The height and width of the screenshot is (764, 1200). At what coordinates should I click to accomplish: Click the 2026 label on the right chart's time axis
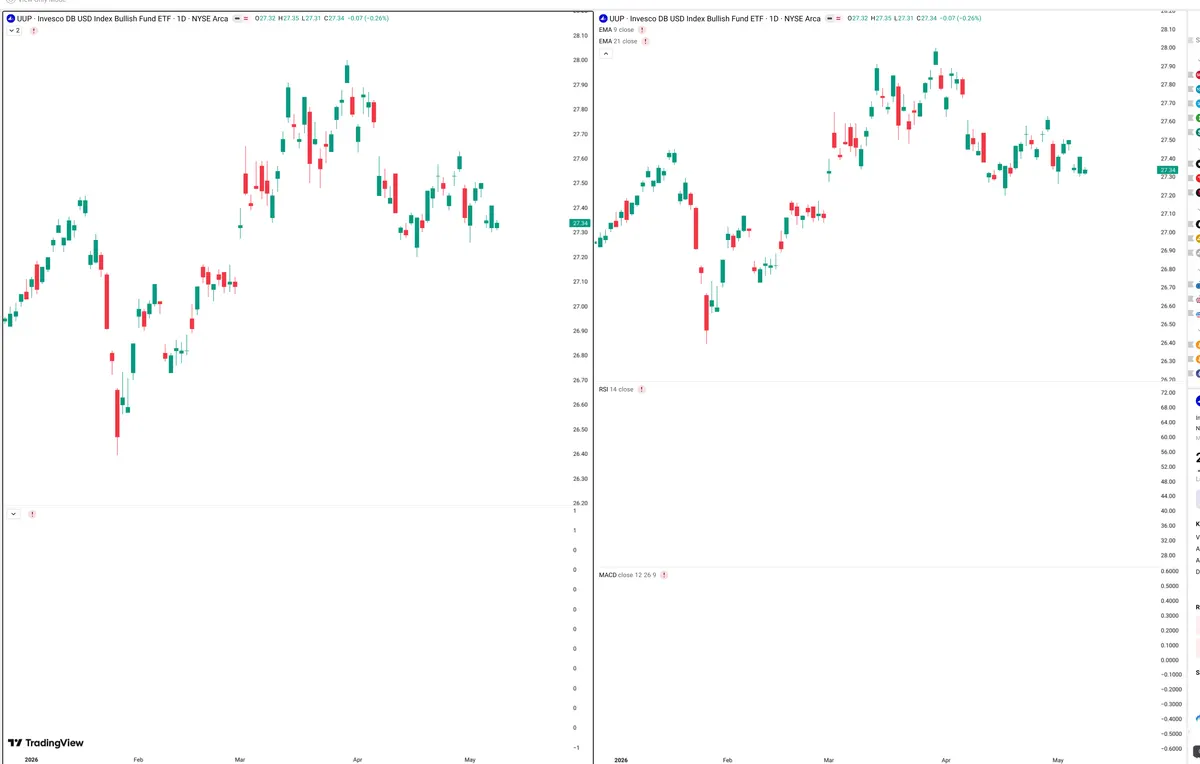click(x=620, y=760)
